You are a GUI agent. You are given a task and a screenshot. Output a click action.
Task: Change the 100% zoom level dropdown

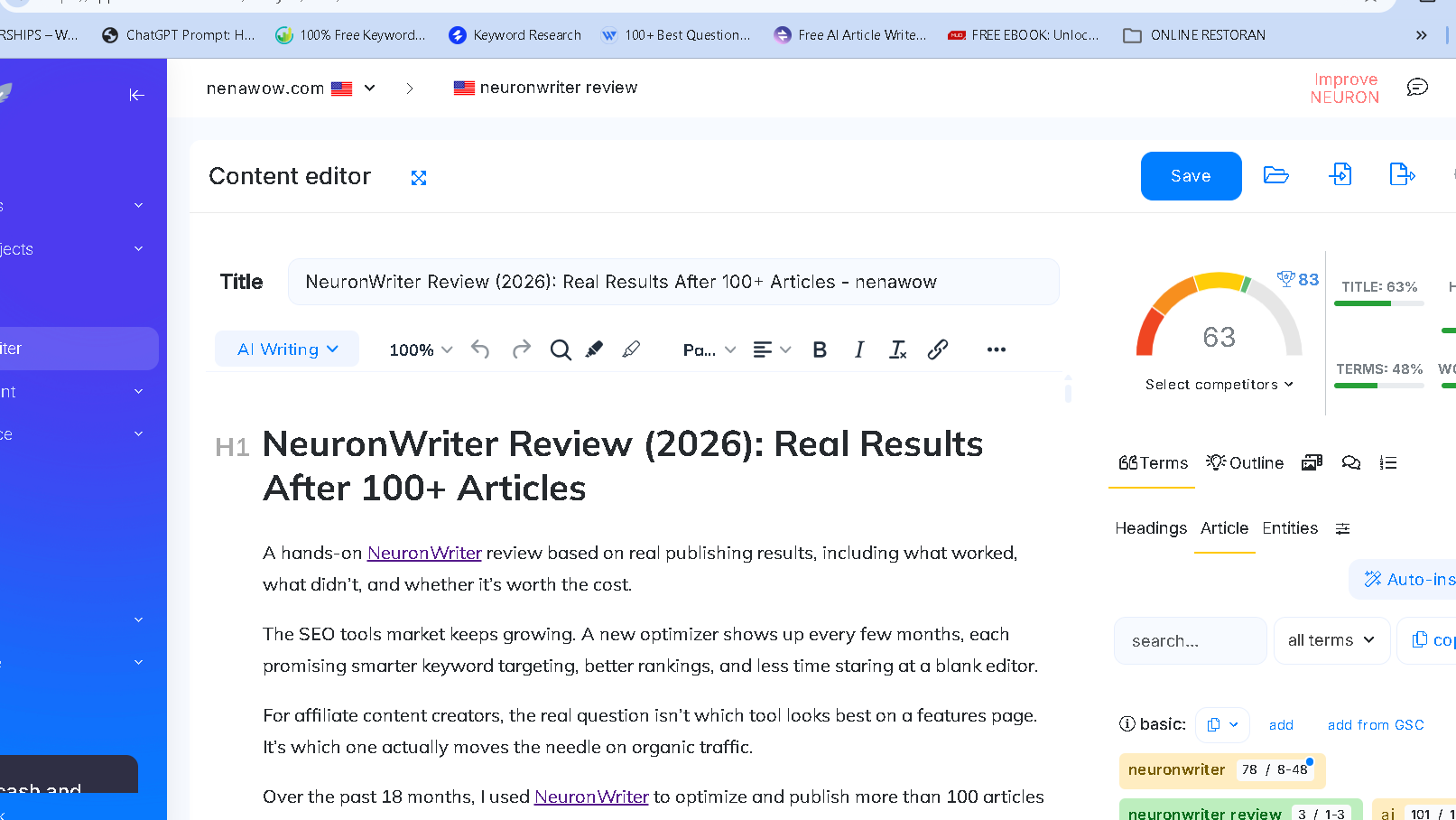(x=421, y=349)
